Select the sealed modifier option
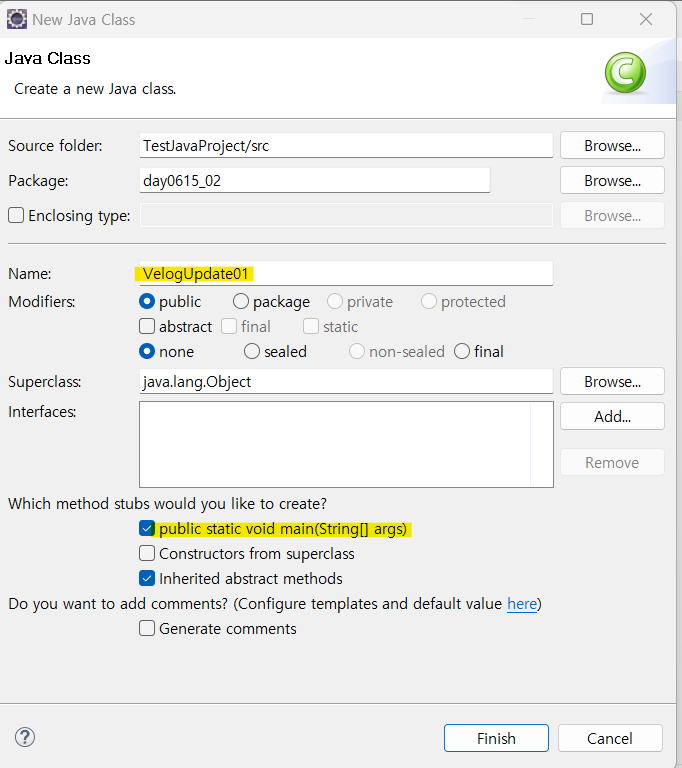The image size is (682, 768). pos(252,351)
